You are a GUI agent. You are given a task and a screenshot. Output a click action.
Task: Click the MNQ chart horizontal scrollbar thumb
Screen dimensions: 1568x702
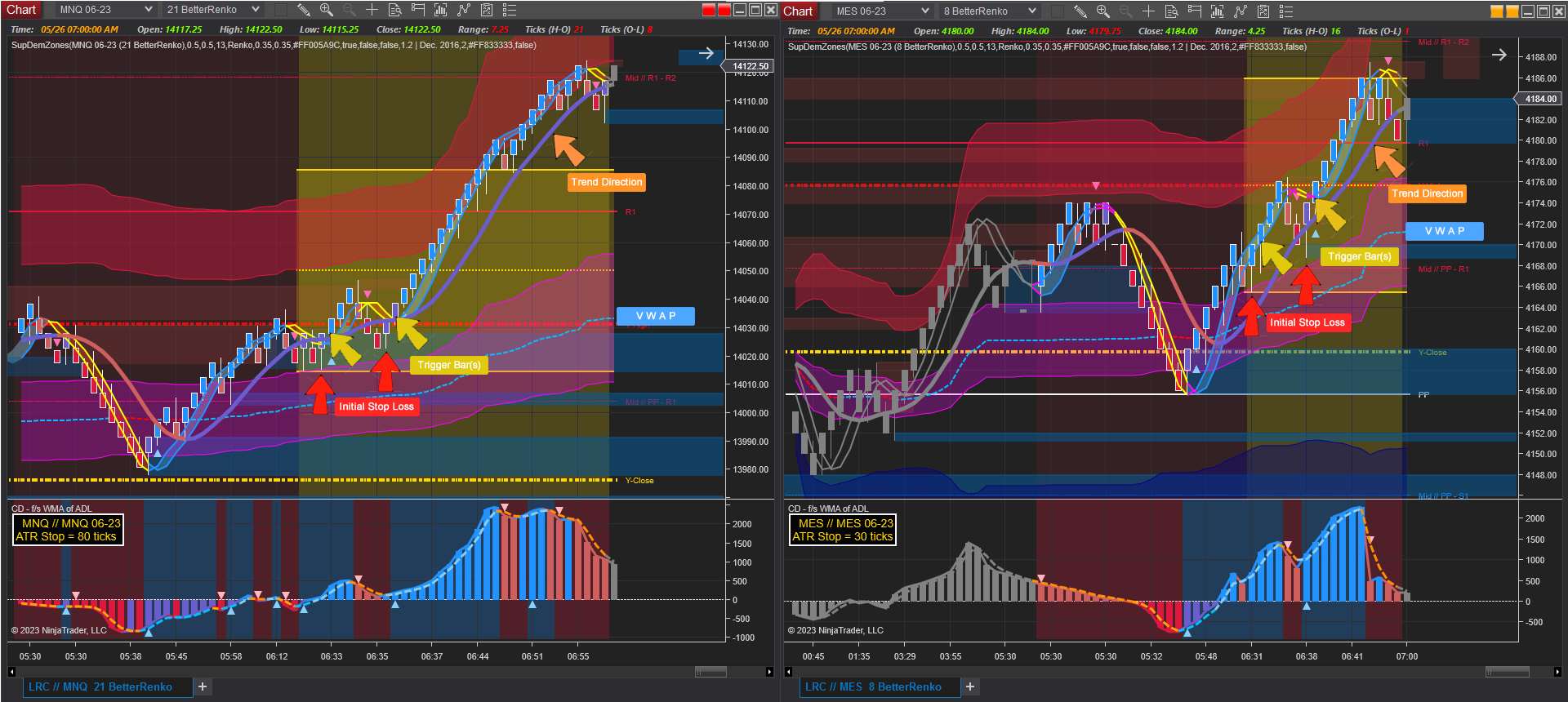710,672
